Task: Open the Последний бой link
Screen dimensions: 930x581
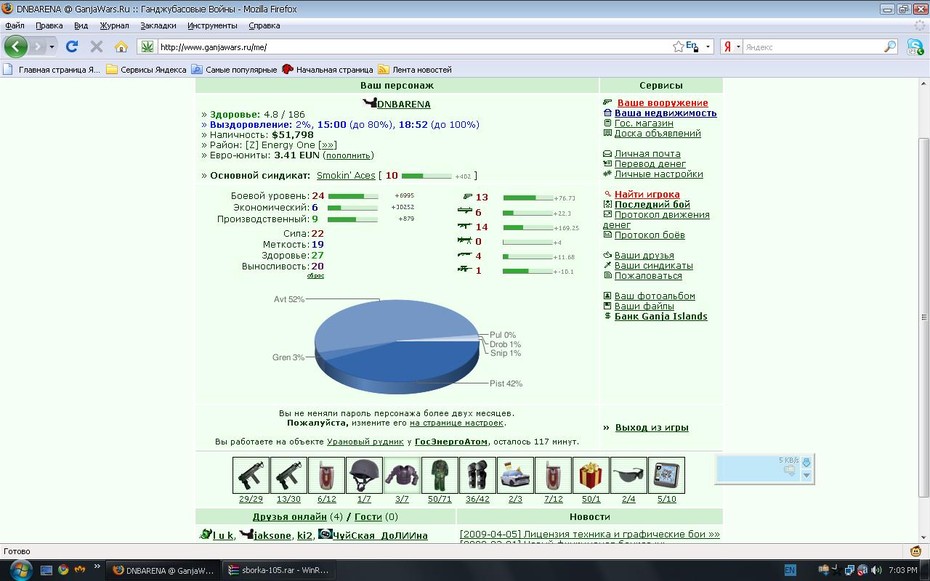Action: pyautogui.click(x=652, y=205)
